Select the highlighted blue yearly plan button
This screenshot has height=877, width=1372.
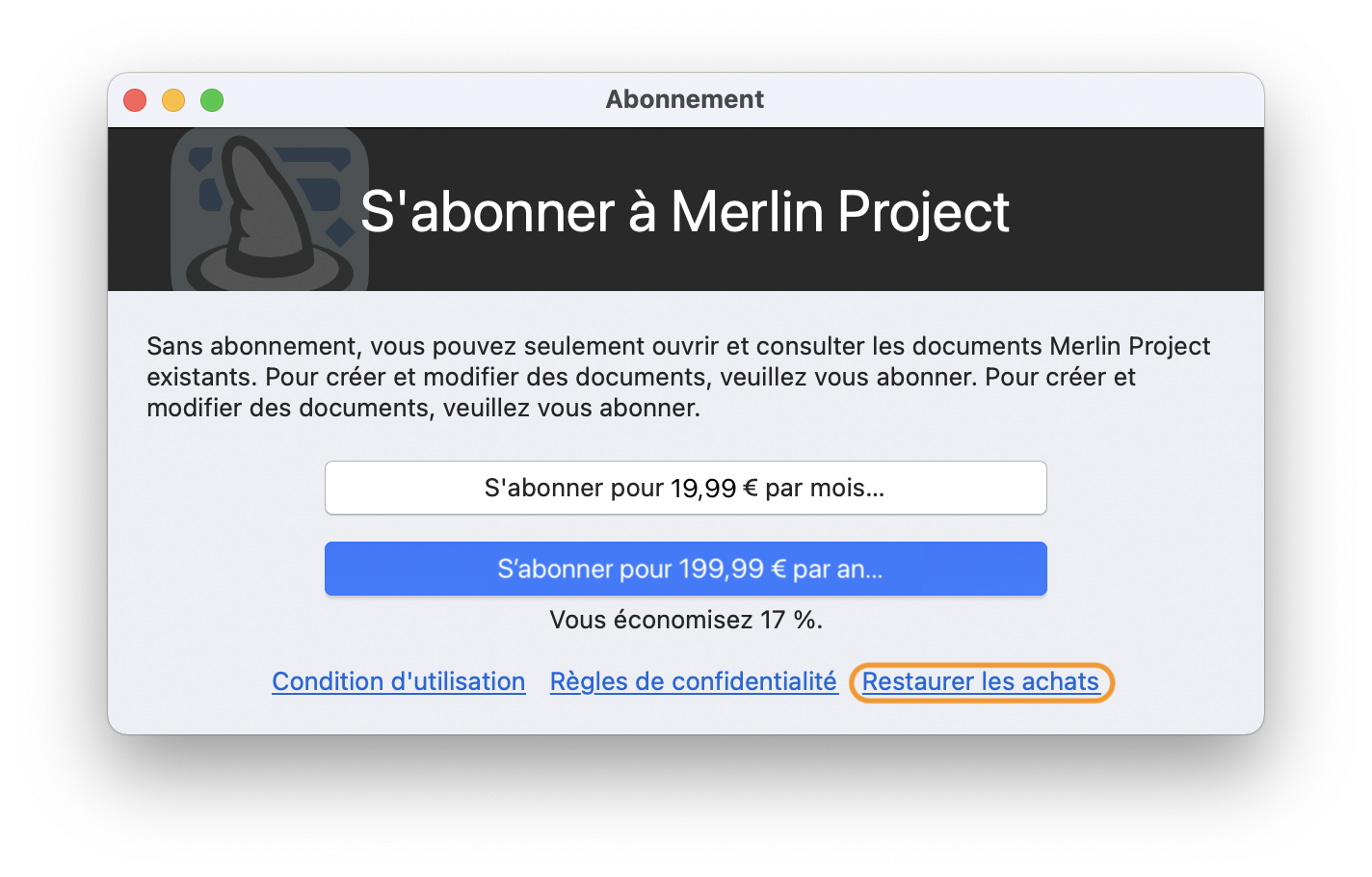click(685, 569)
